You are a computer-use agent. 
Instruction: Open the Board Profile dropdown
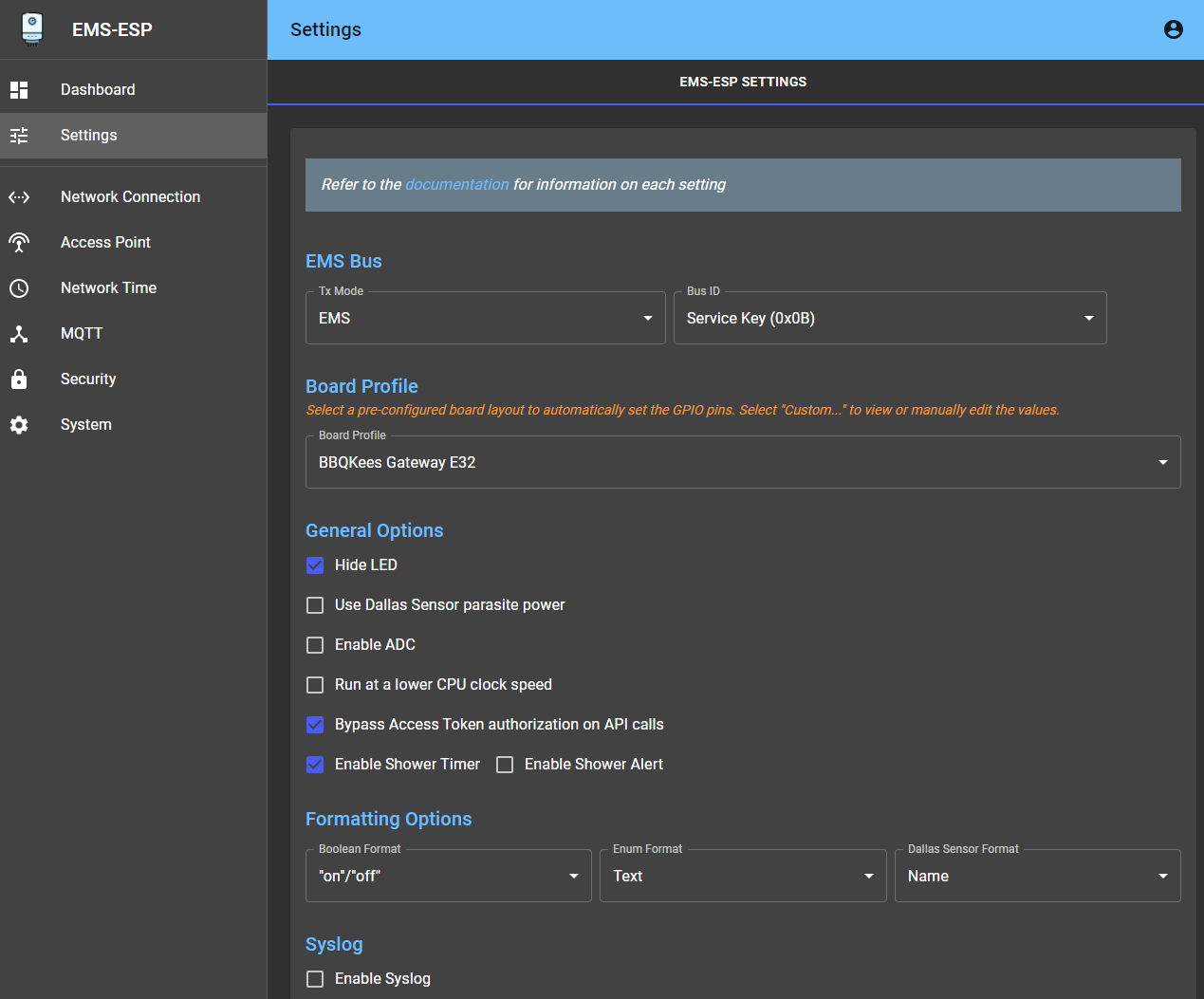click(x=742, y=462)
